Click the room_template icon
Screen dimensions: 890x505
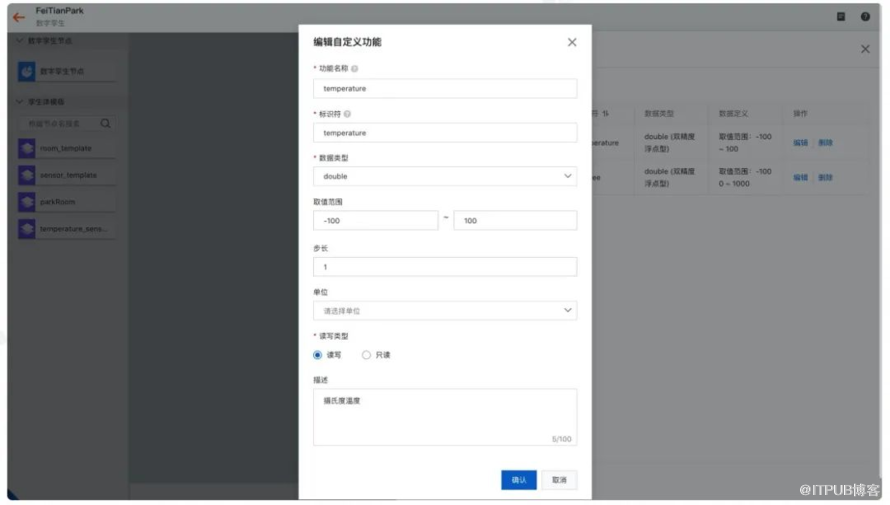[x=26, y=148]
